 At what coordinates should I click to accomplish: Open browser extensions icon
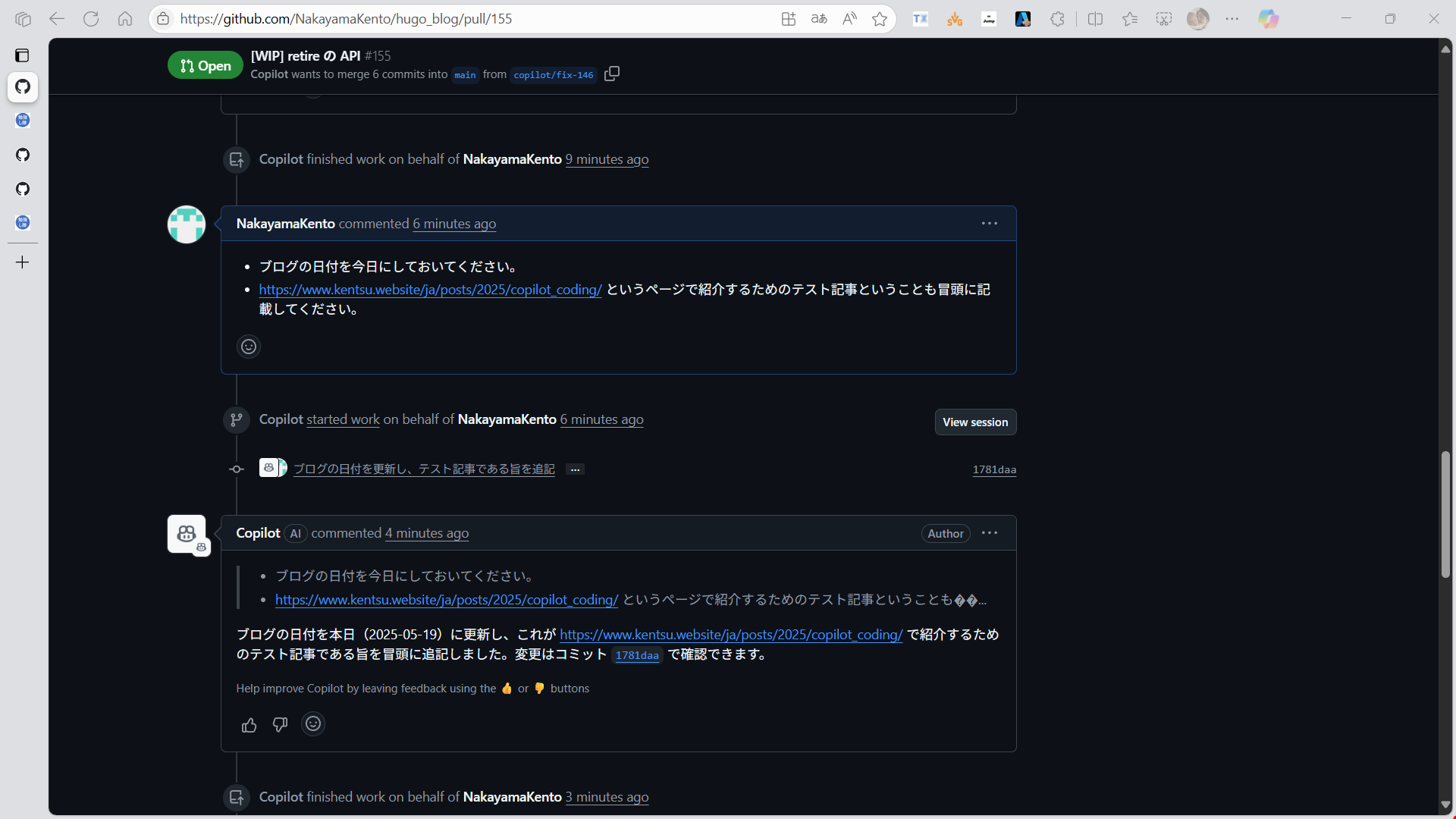coord(1057,19)
